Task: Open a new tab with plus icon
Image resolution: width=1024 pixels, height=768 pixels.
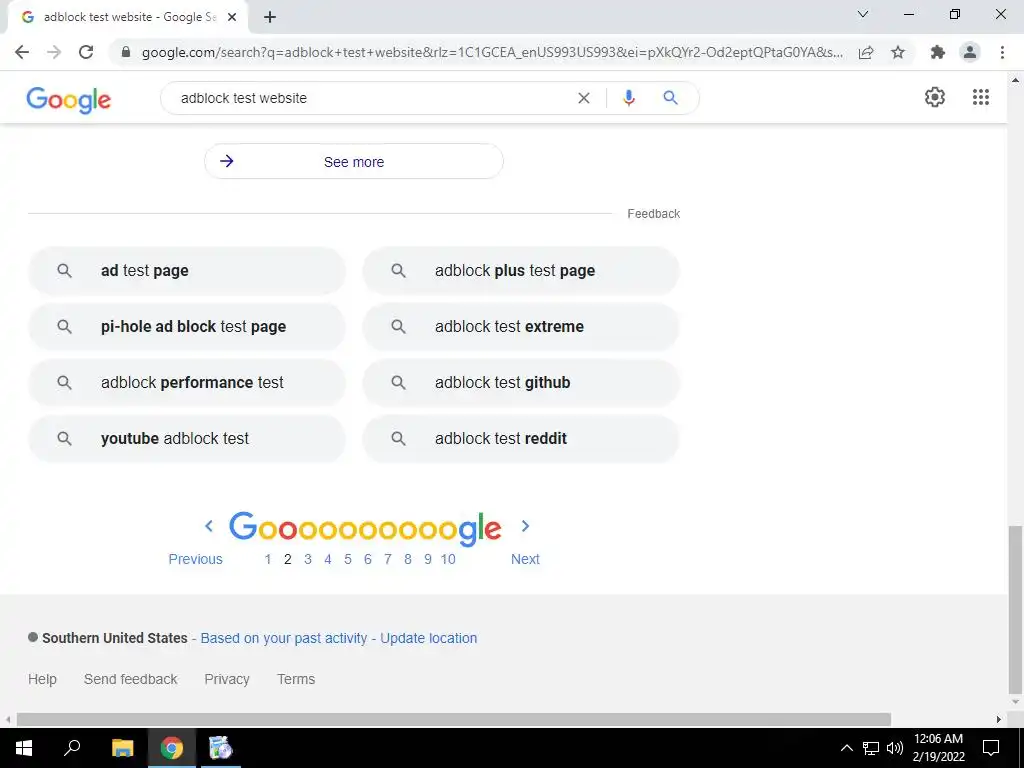Action: coord(270,18)
